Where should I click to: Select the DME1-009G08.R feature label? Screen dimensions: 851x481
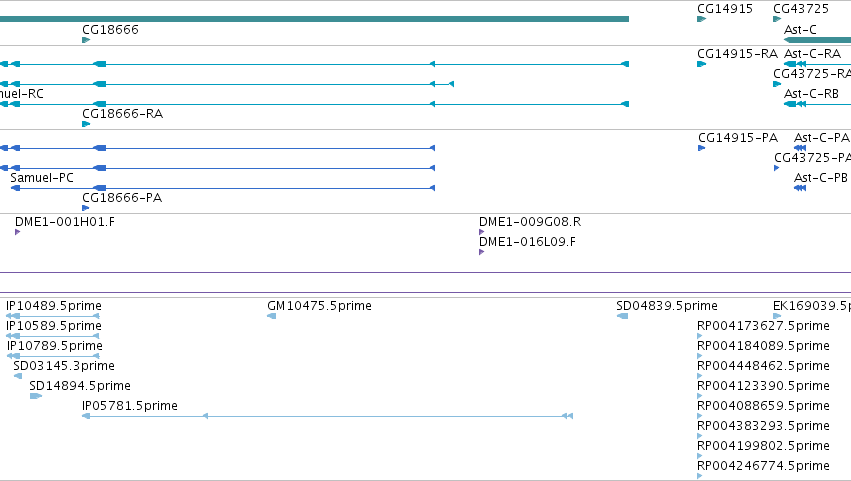coord(530,221)
